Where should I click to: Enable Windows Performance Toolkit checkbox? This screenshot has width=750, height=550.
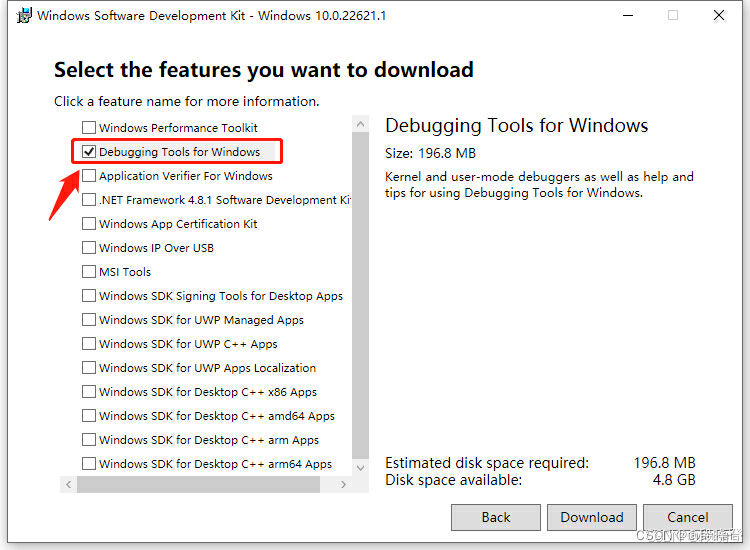click(89, 128)
